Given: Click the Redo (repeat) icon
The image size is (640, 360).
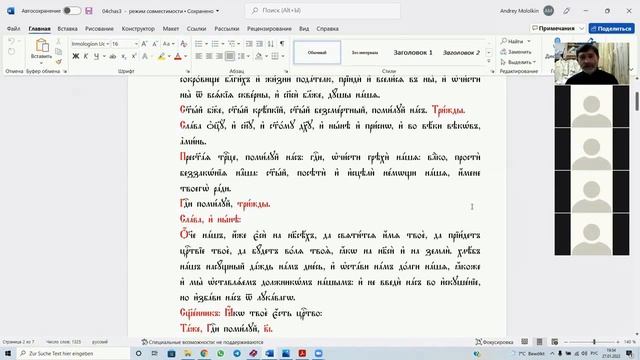Looking at the screenshot, I should point(11,51).
